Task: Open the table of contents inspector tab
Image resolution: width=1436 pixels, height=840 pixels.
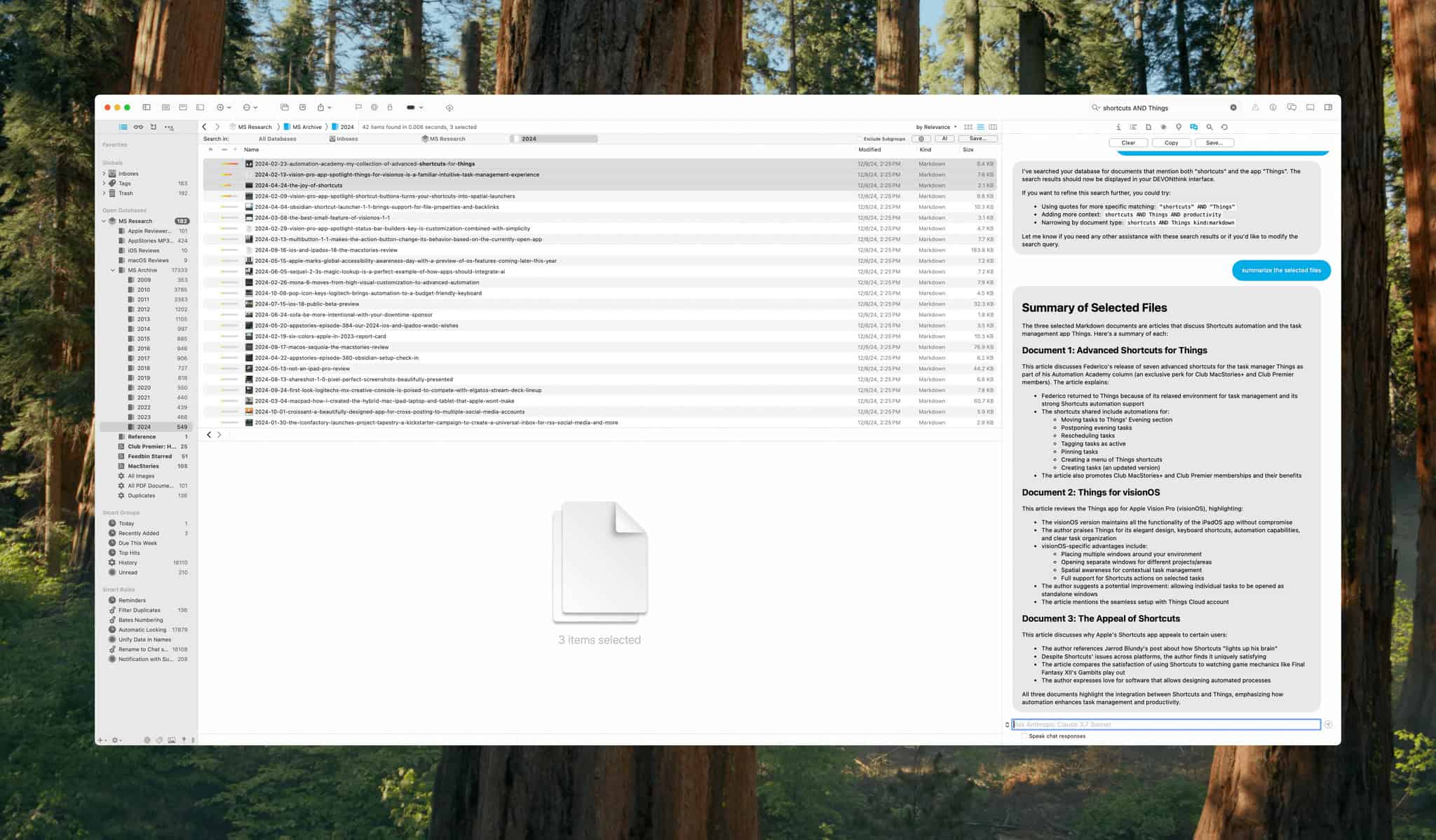Action: coord(1133,127)
